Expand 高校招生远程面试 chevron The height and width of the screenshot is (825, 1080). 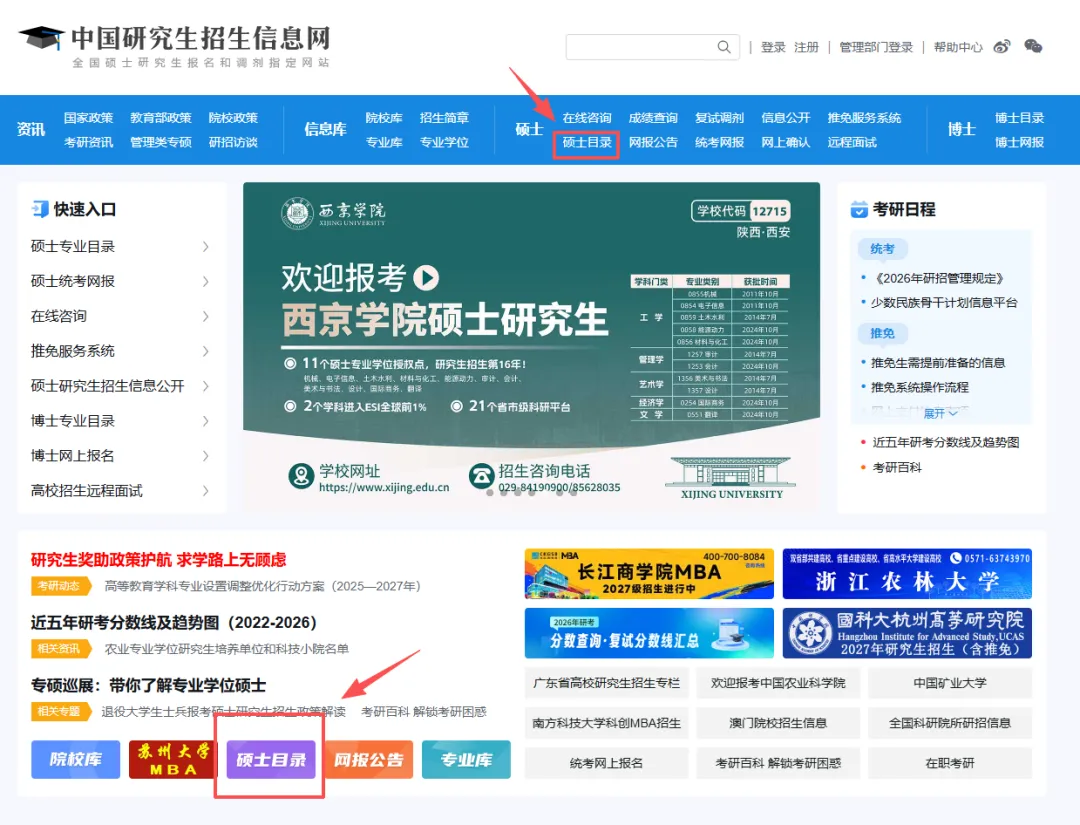pos(205,490)
